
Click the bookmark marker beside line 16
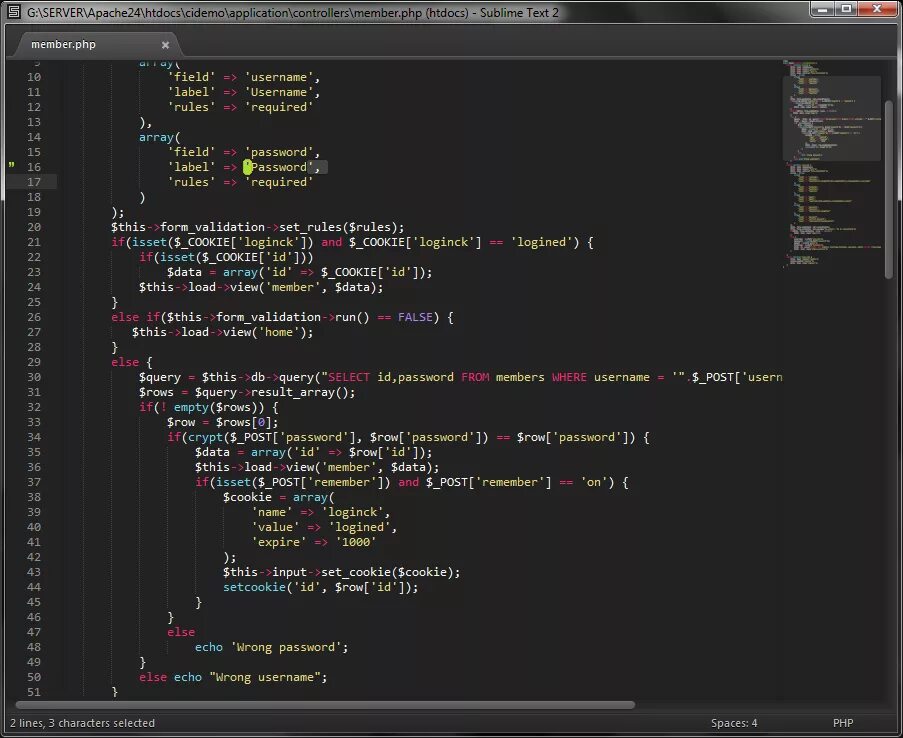point(10,166)
